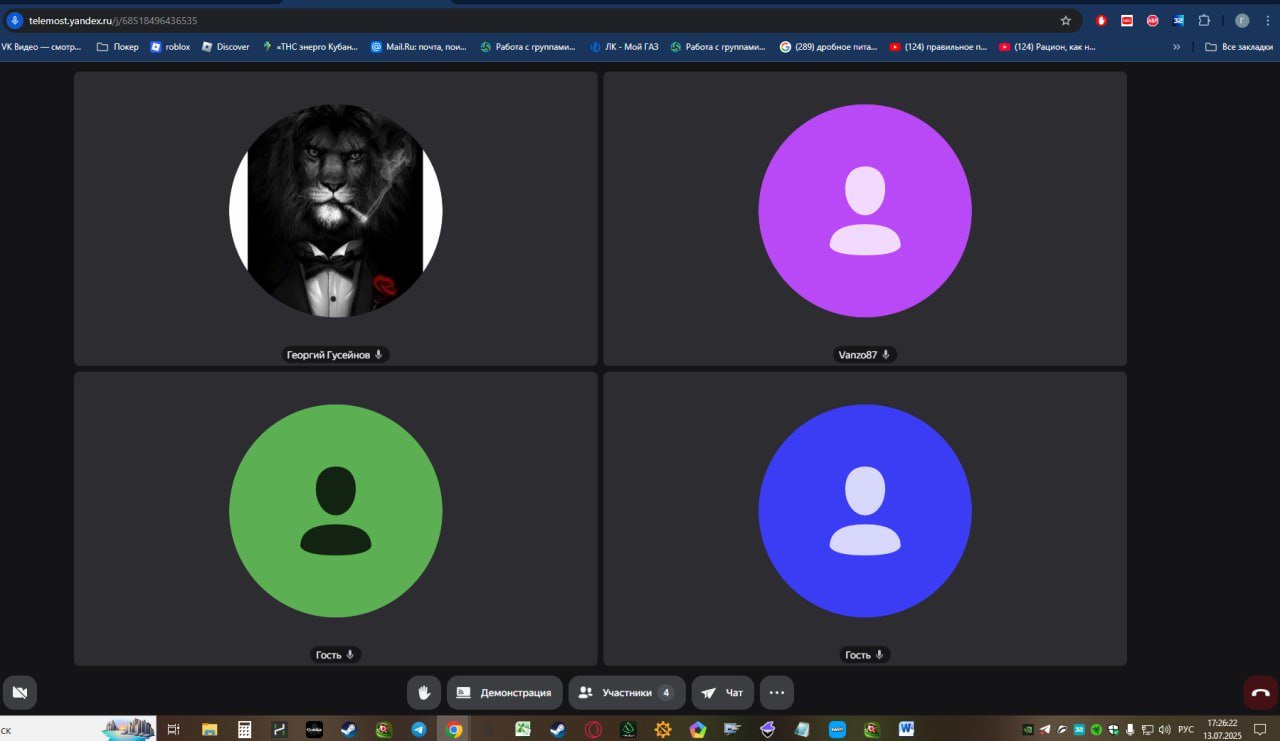
Task: Expand hidden bookmarks with the chevron
Action: [x=1177, y=46]
